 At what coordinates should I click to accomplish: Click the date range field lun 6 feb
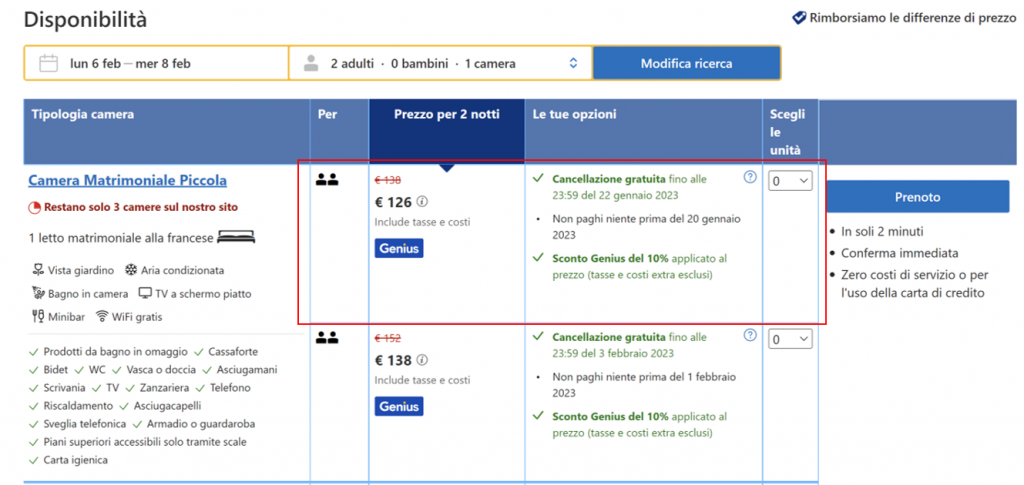tap(130, 63)
